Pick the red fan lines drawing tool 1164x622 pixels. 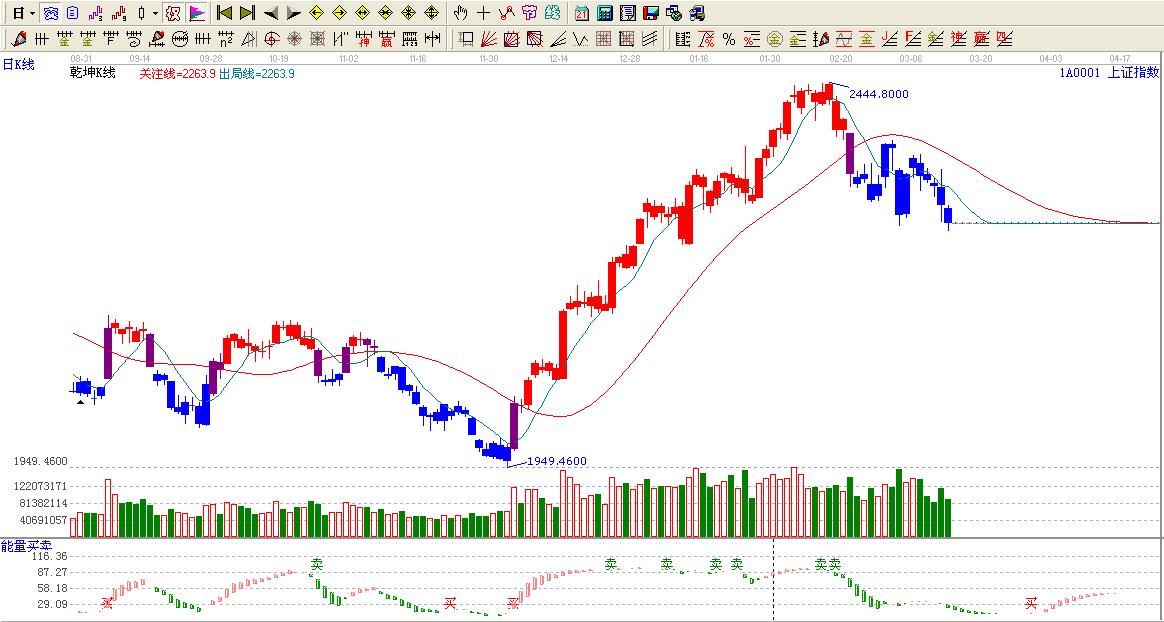[x=488, y=39]
